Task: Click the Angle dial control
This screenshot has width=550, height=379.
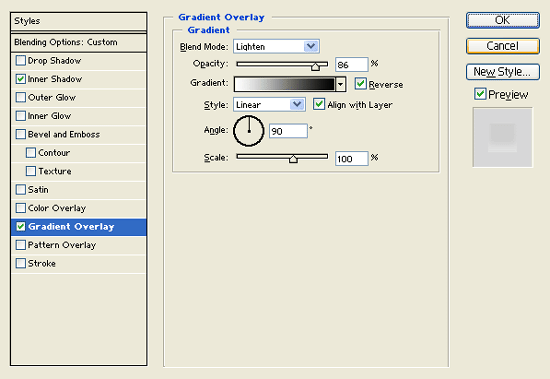Action: click(249, 131)
